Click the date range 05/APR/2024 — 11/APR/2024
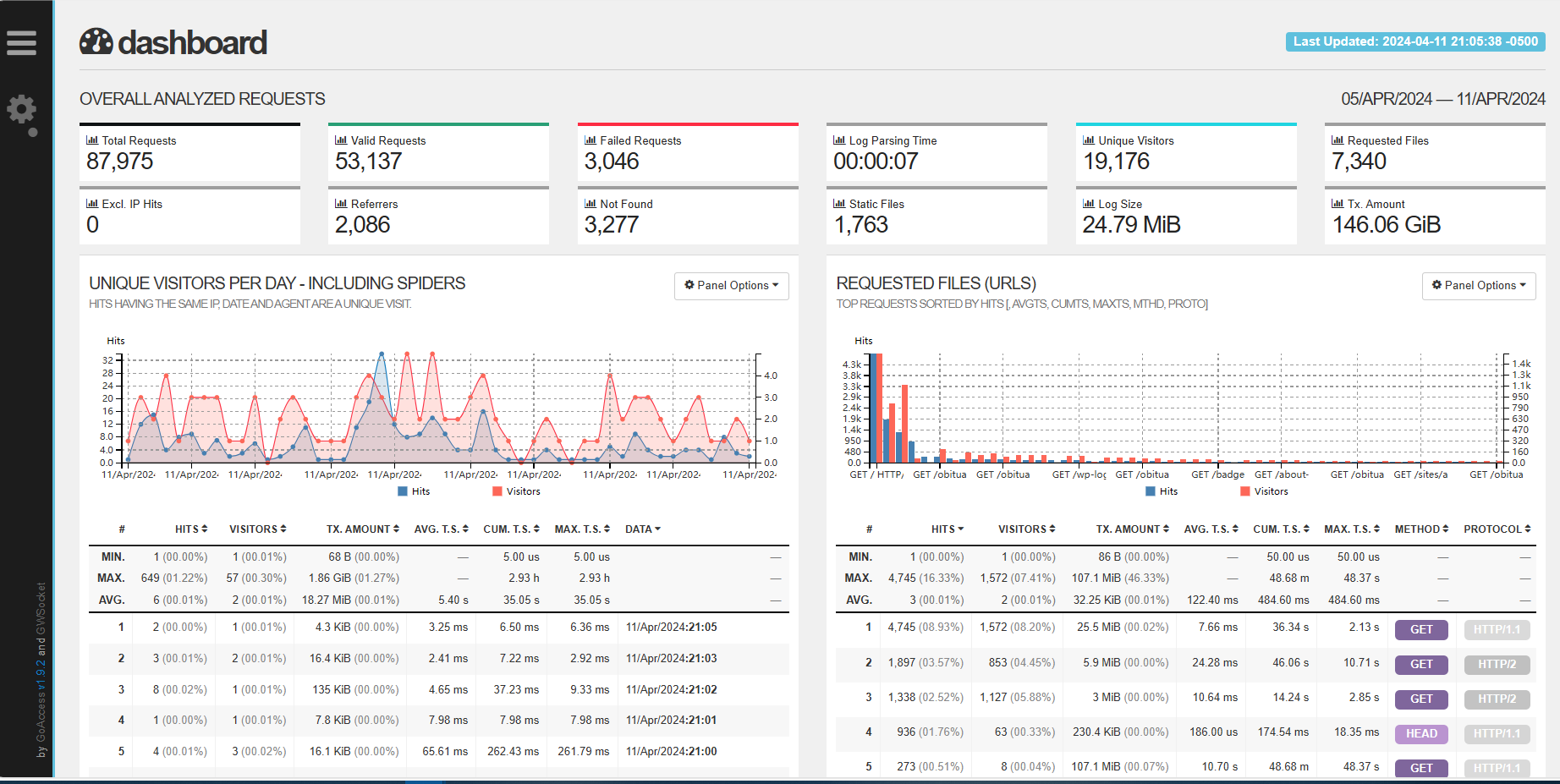 1443,99
